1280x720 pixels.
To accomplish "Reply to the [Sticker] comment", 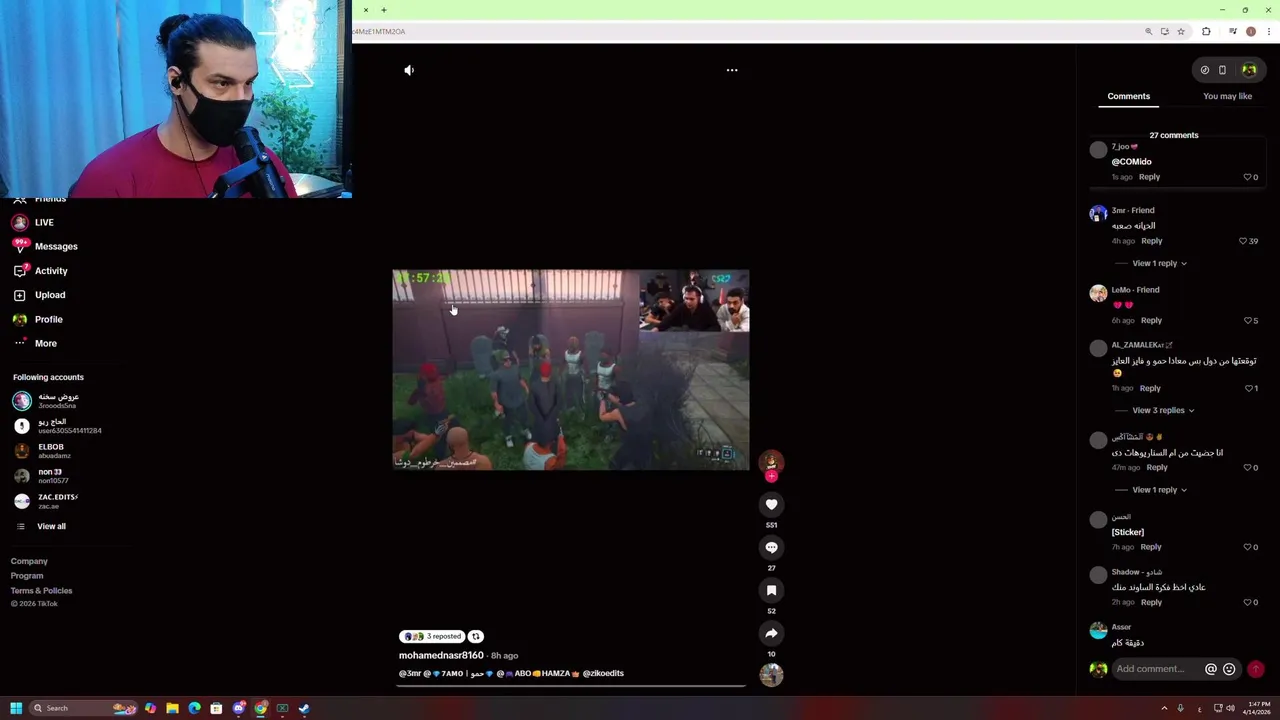I will pos(1151,547).
